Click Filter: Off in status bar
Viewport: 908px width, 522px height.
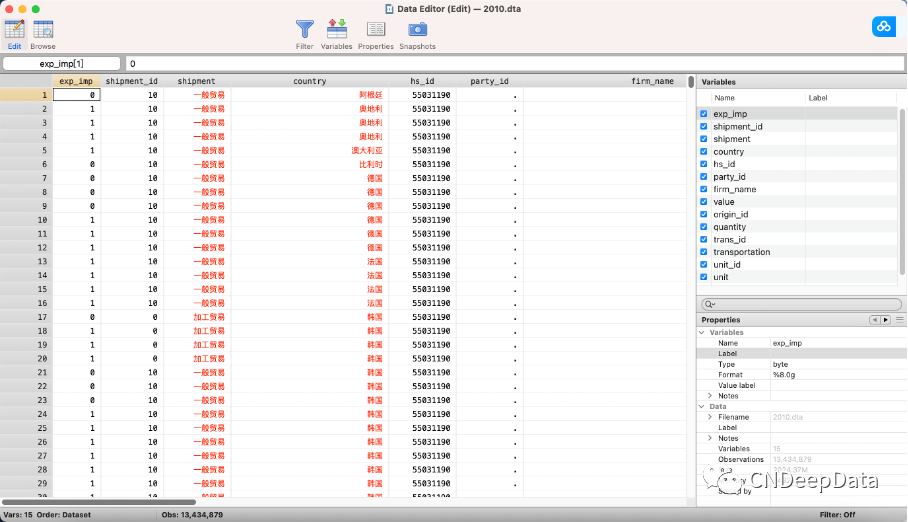coord(837,514)
